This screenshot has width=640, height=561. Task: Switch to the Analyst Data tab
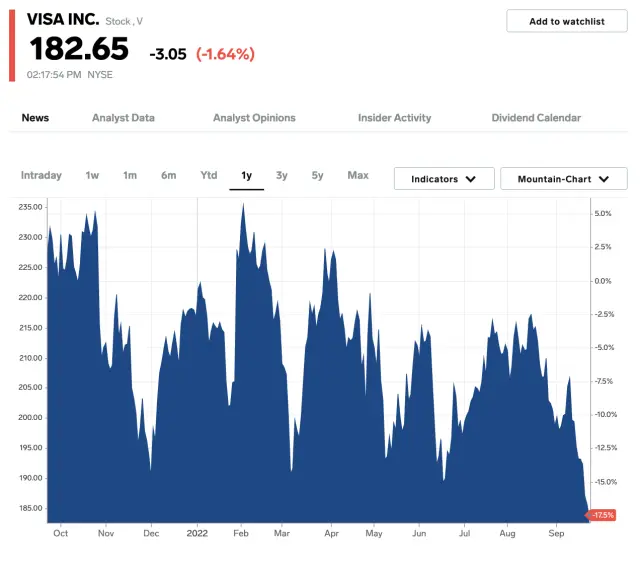(123, 118)
